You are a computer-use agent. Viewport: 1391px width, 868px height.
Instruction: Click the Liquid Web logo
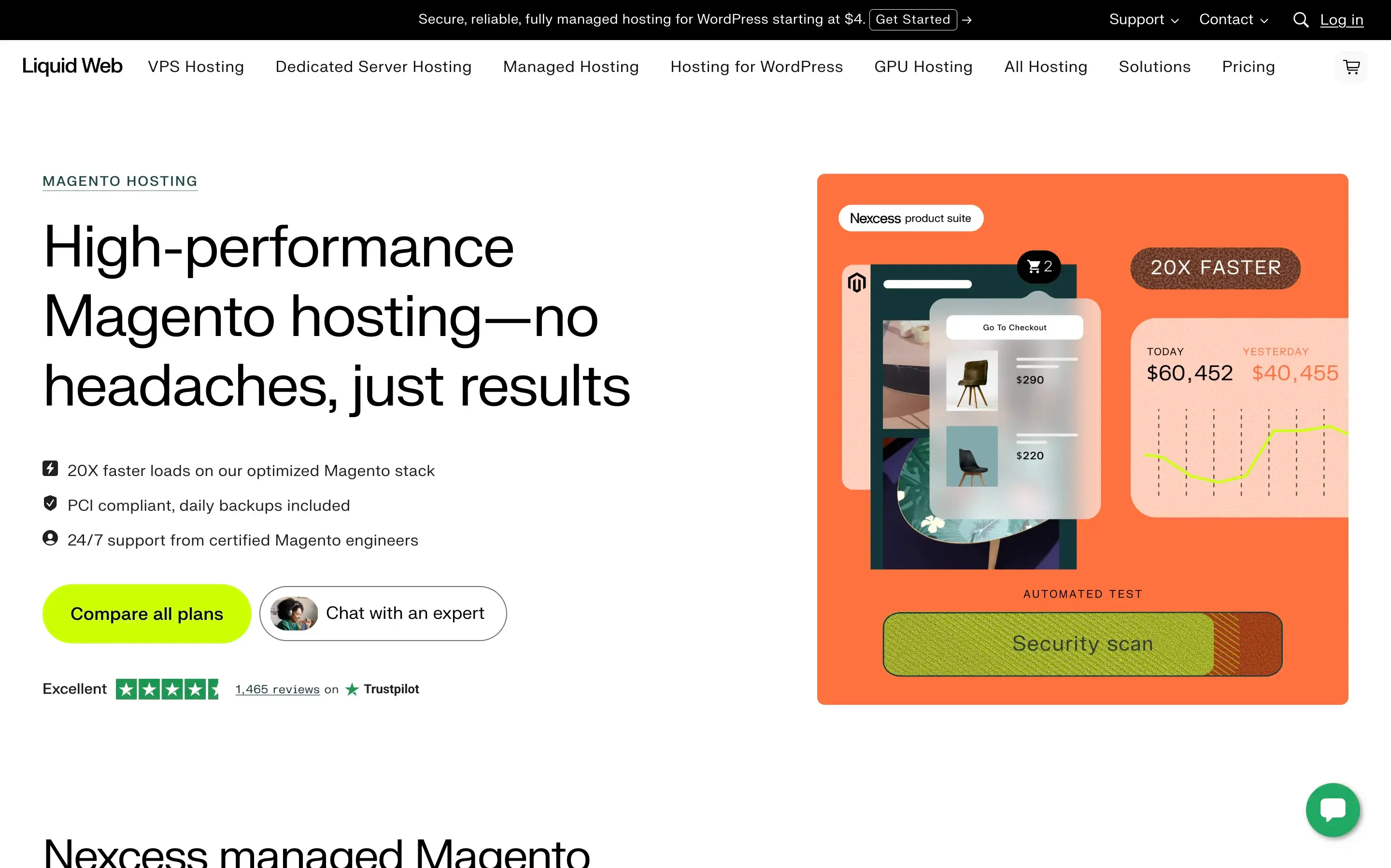click(x=72, y=67)
